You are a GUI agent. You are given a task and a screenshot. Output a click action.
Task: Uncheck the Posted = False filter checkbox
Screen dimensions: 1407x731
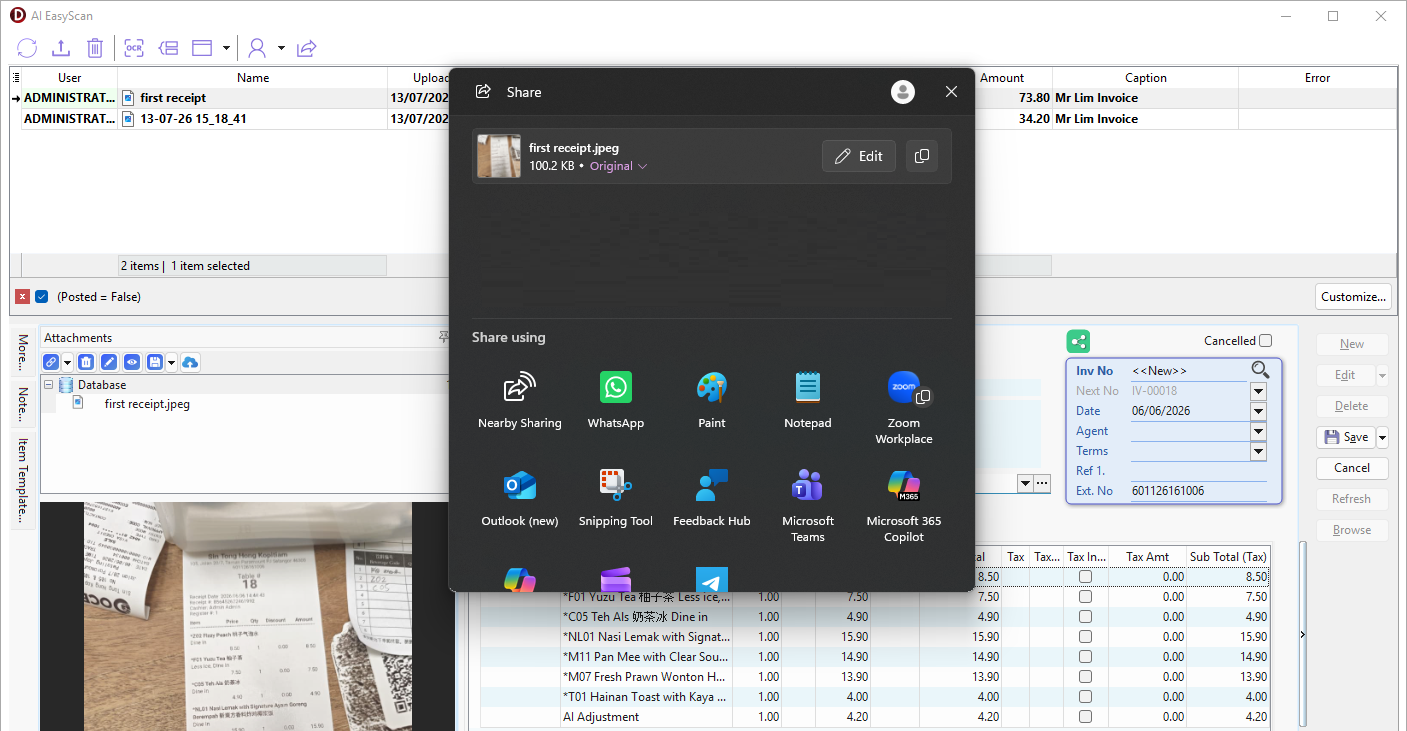pyautogui.click(x=42, y=297)
